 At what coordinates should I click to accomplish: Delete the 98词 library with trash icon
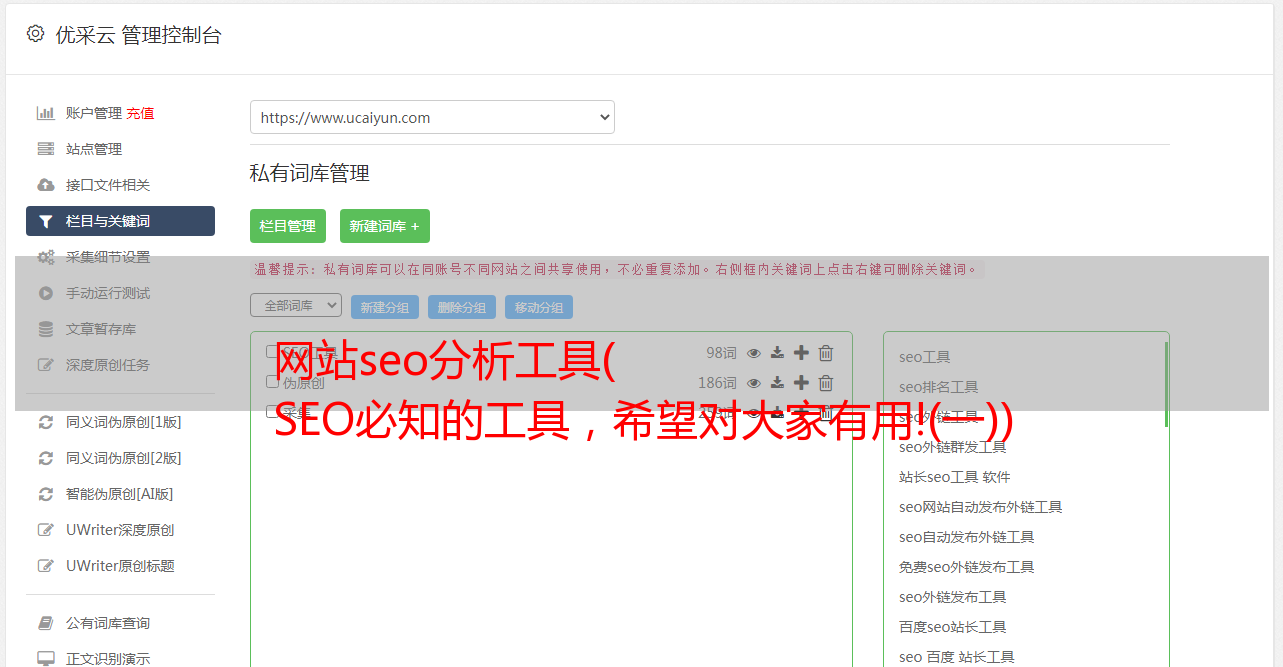pyautogui.click(x=826, y=353)
